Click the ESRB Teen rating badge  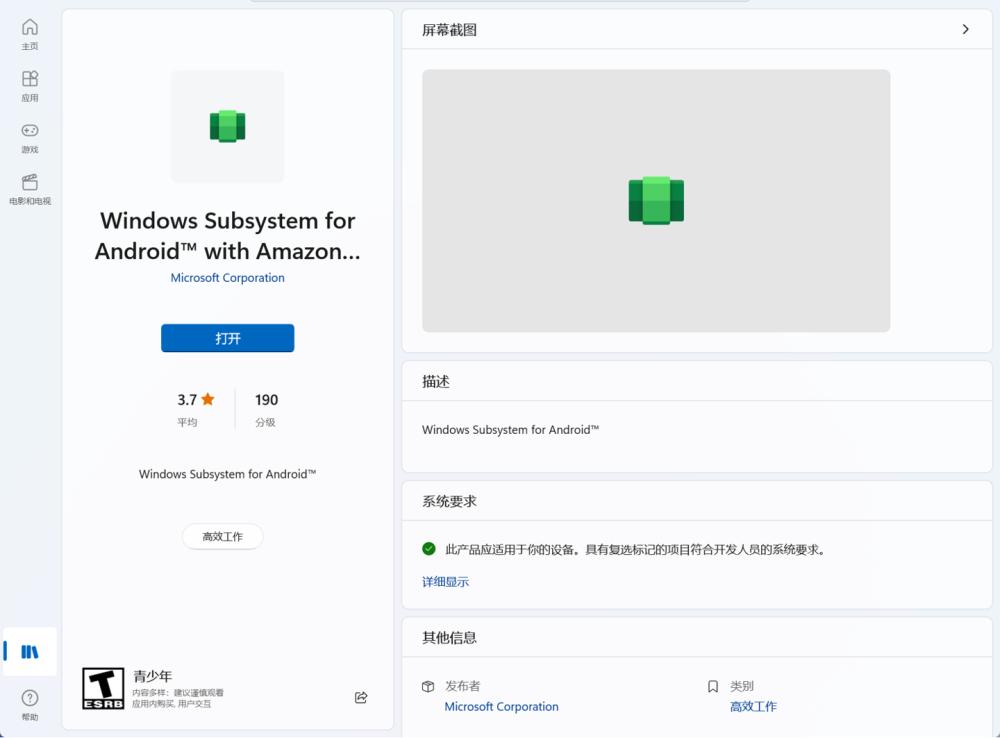coord(103,688)
